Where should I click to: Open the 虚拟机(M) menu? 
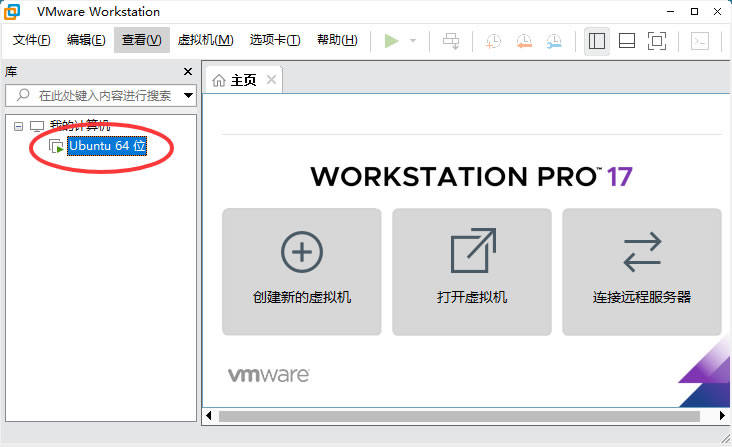(x=205, y=40)
